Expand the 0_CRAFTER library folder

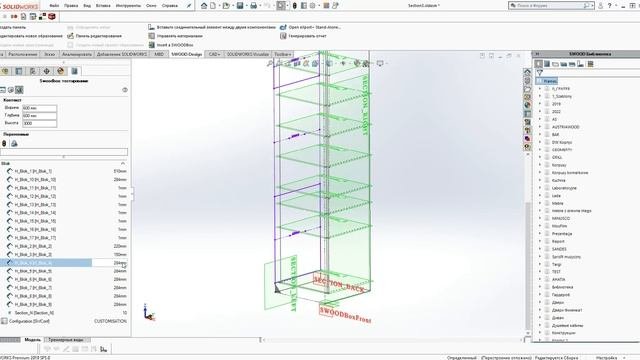540,89
